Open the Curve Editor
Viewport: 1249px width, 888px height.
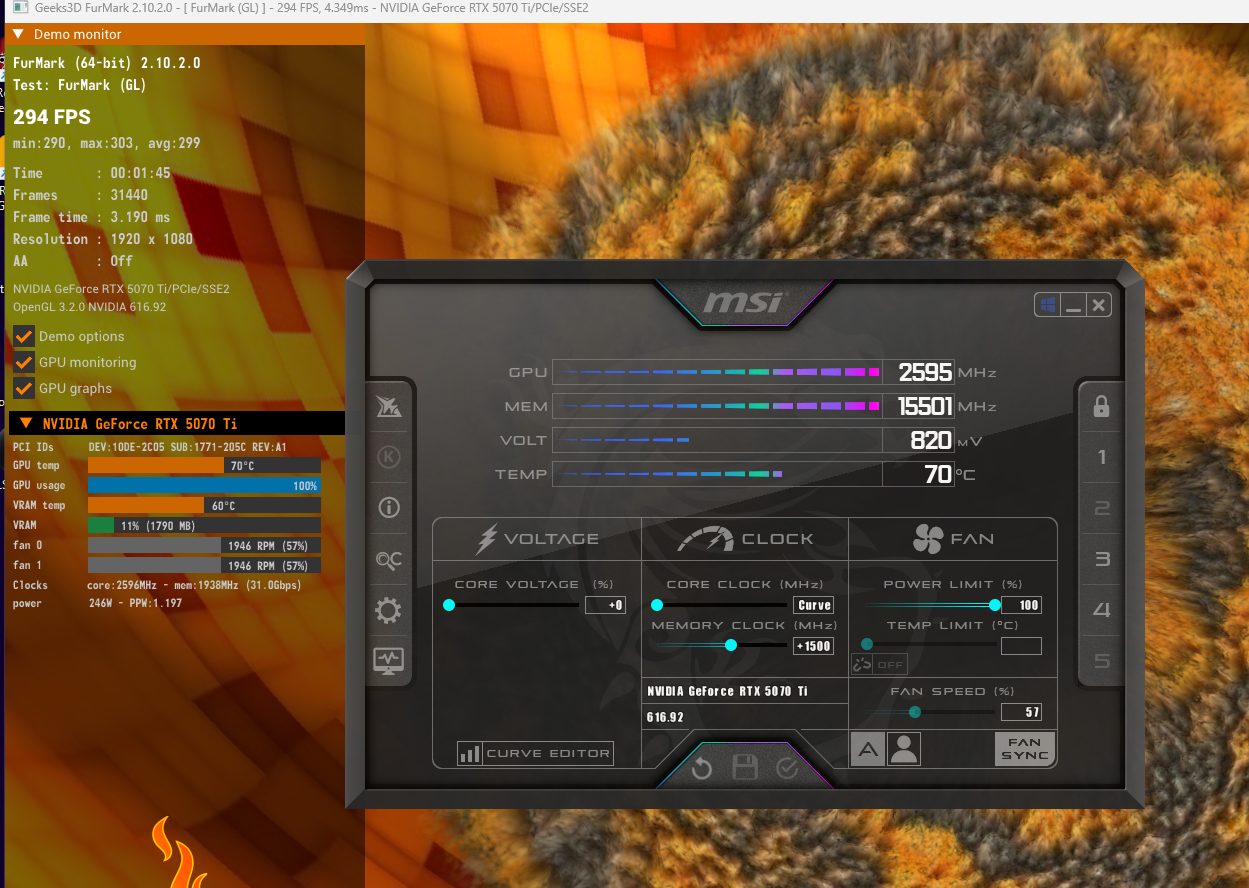(x=535, y=754)
